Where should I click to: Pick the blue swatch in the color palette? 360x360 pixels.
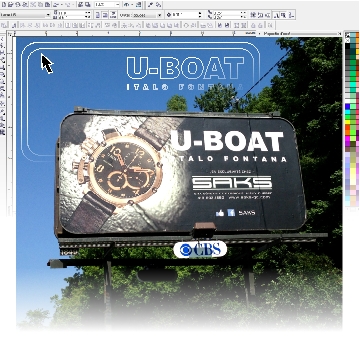click(347, 107)
